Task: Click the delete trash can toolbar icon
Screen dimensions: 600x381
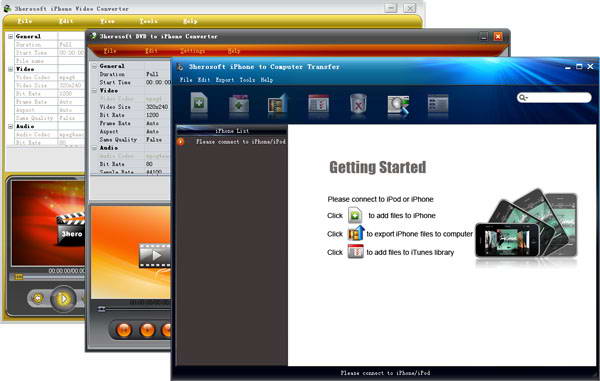Action: (359, 103)
